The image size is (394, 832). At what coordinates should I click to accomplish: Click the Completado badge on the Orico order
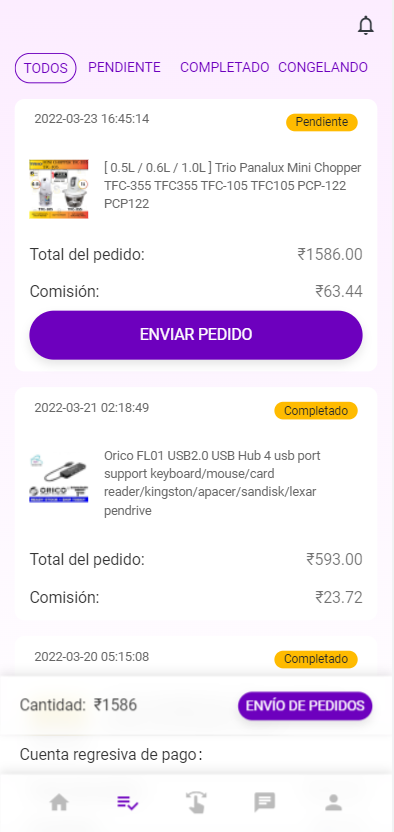(x=316, y=411)
